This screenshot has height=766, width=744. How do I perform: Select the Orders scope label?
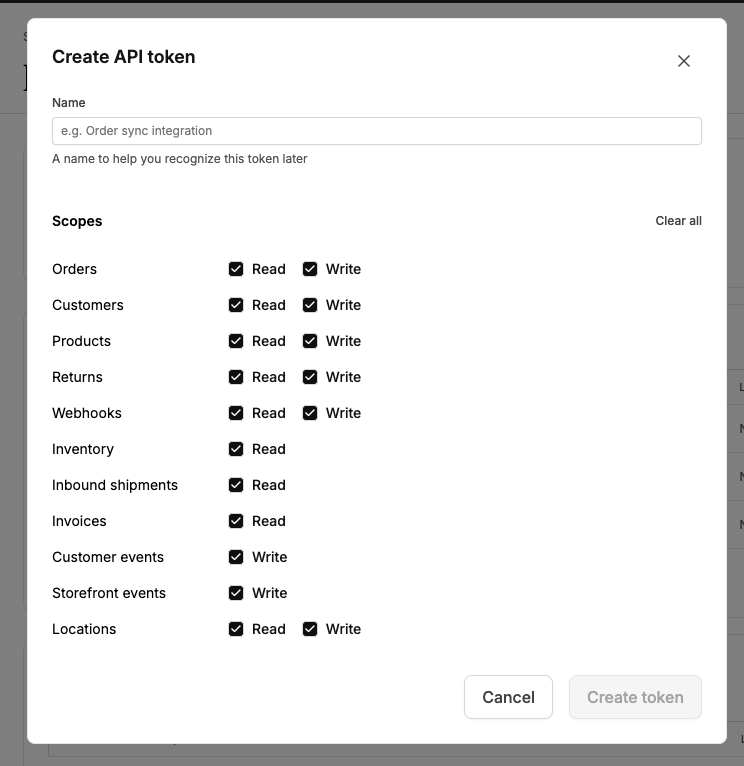[x=74, y=269]
